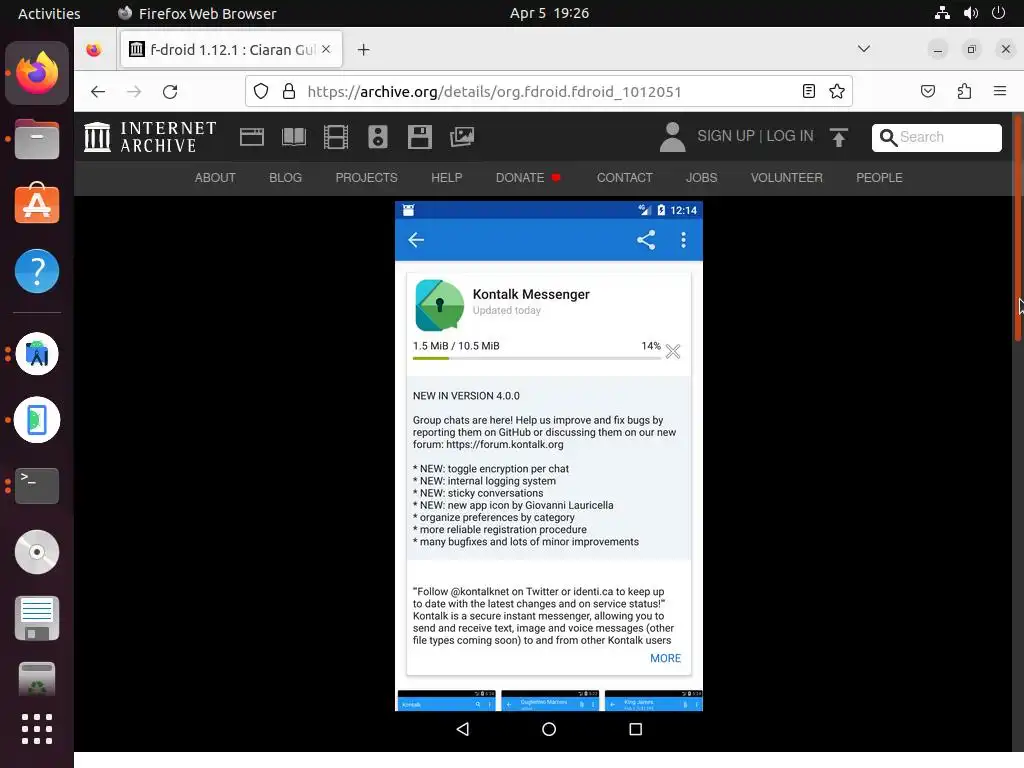This screenshot has height=768, width=1024.
Task: Bookmark this page with star icon
Action: [x=837, y=91]
